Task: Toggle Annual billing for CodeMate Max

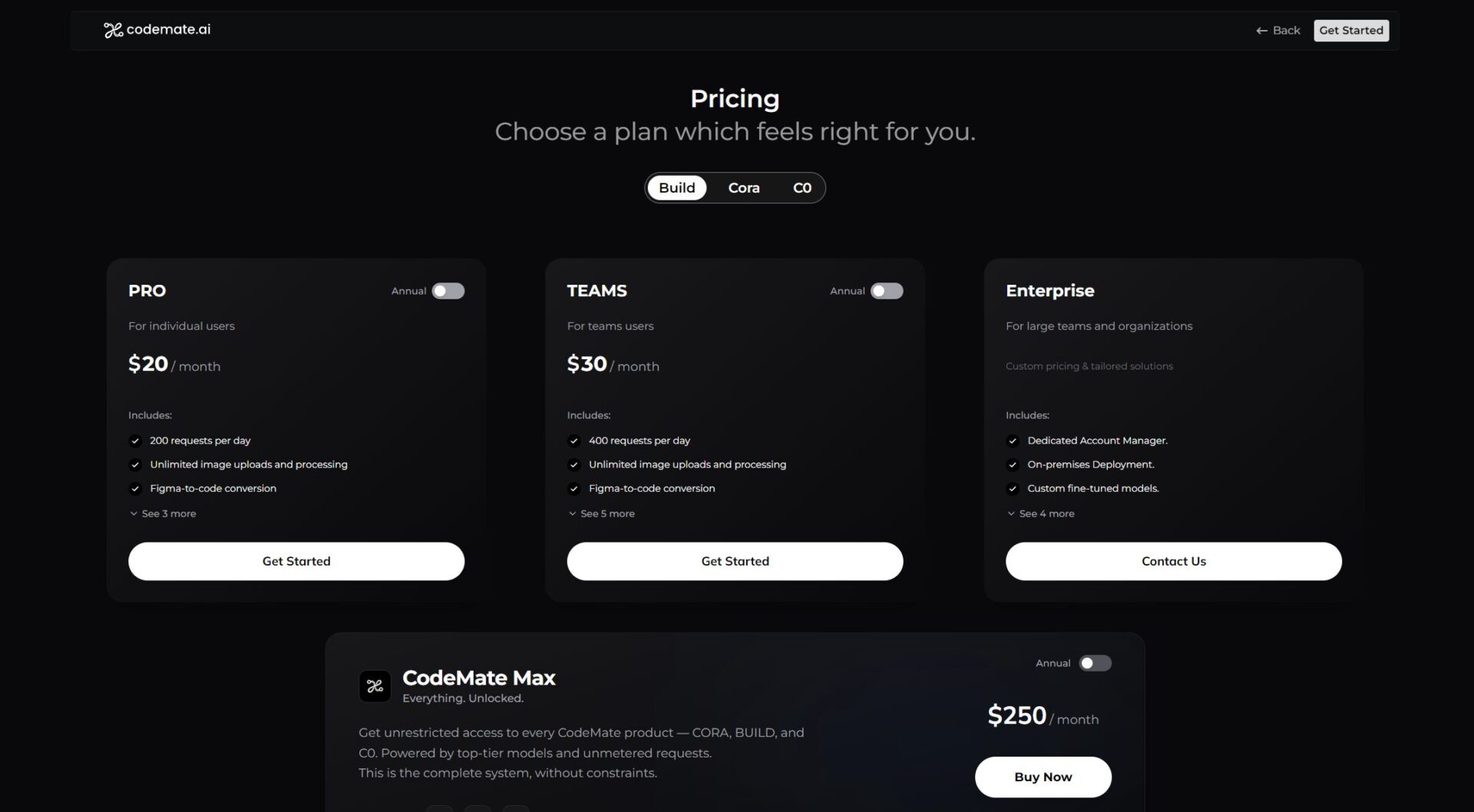Action: [x=1096, y=663]
